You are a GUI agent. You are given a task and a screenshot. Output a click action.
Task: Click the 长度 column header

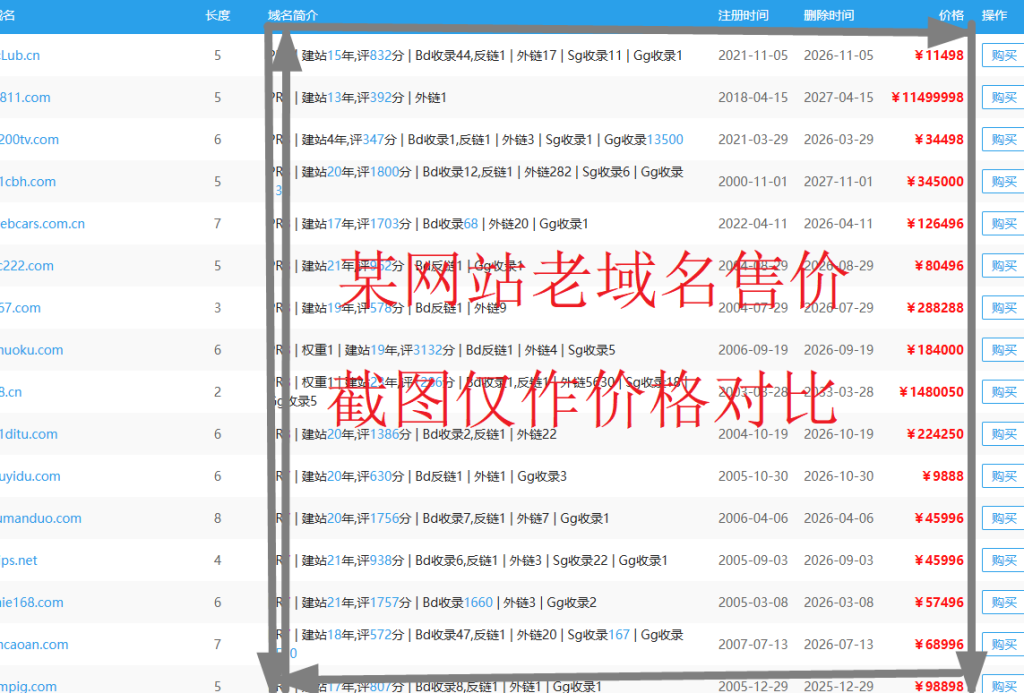point(217,16)
